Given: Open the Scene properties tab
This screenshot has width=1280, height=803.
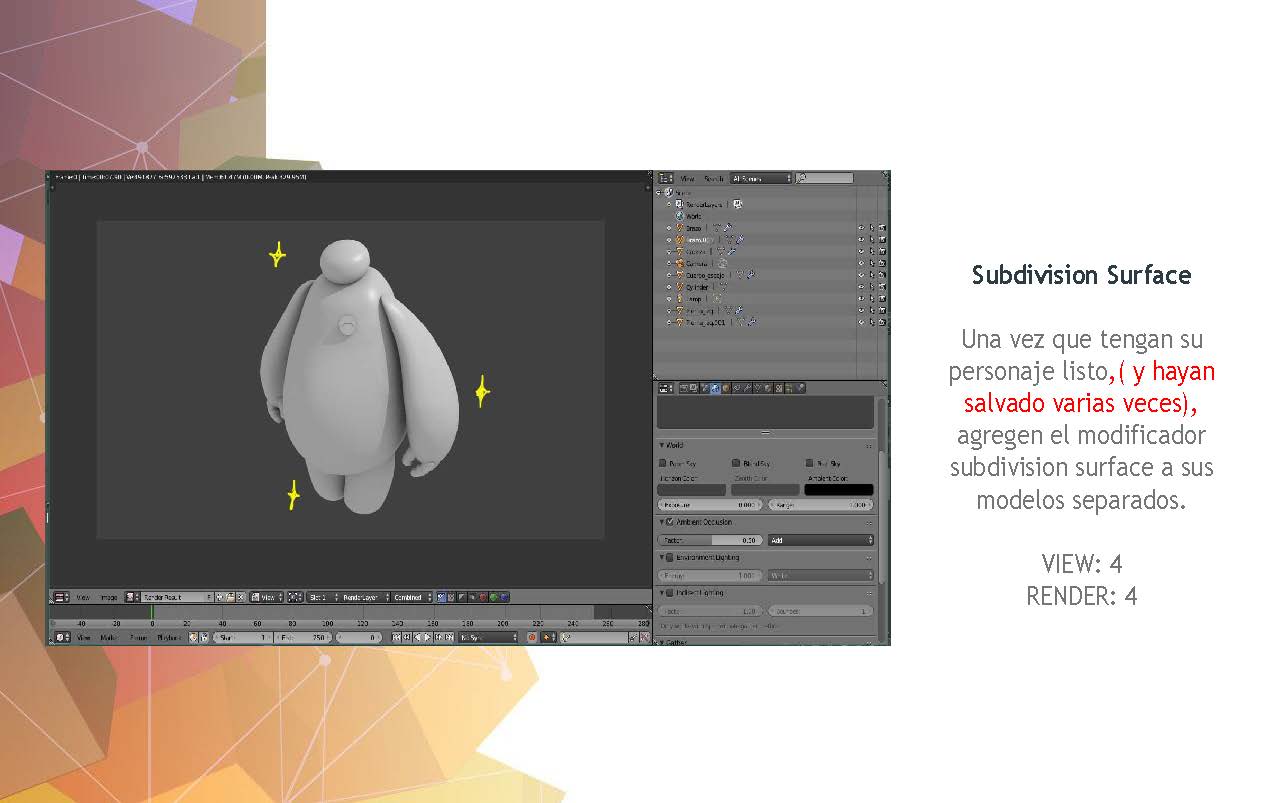Looking at the screenshot, I should tap(704, 388).
